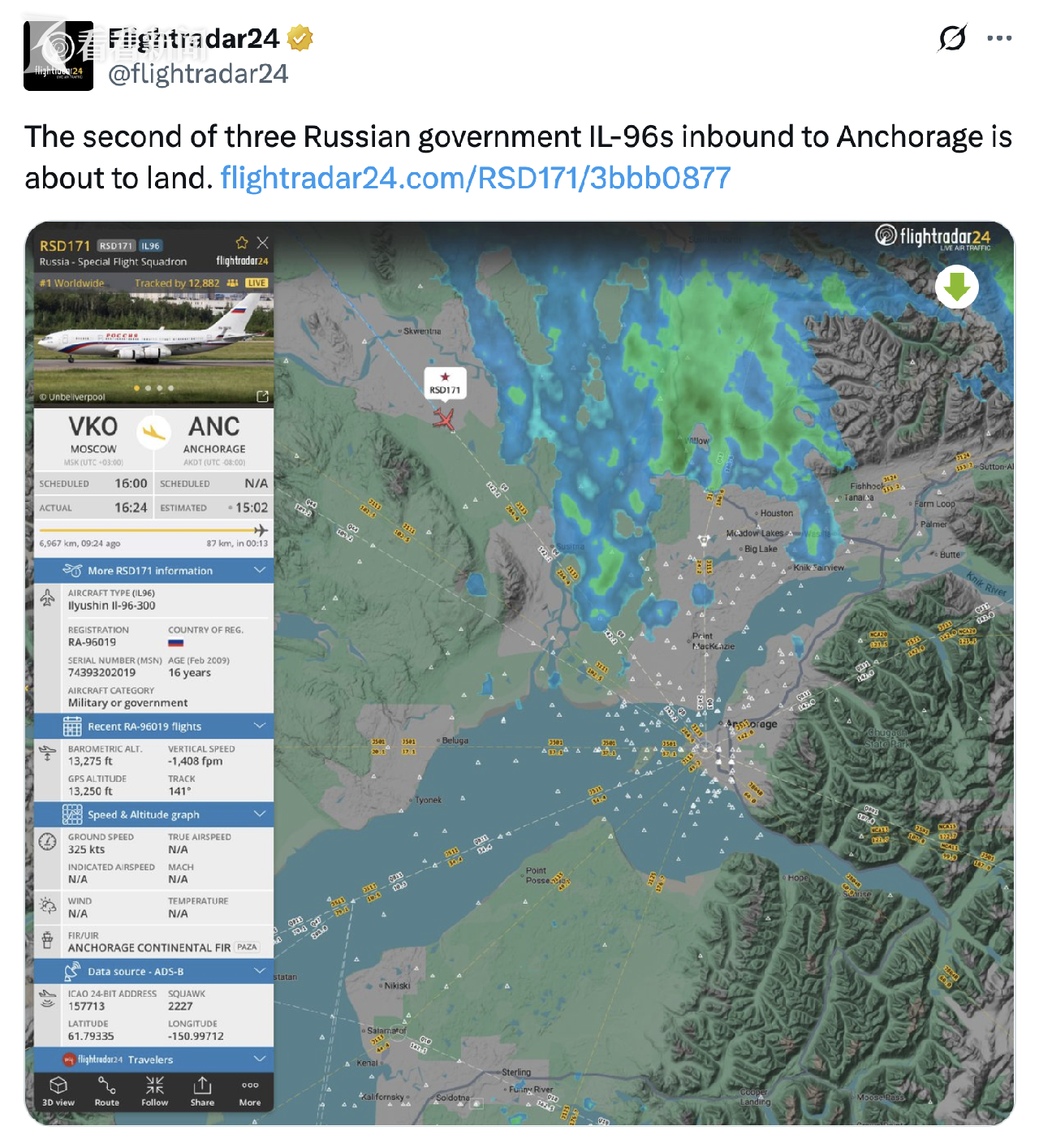Show the flight Route

pos(106,1092)
